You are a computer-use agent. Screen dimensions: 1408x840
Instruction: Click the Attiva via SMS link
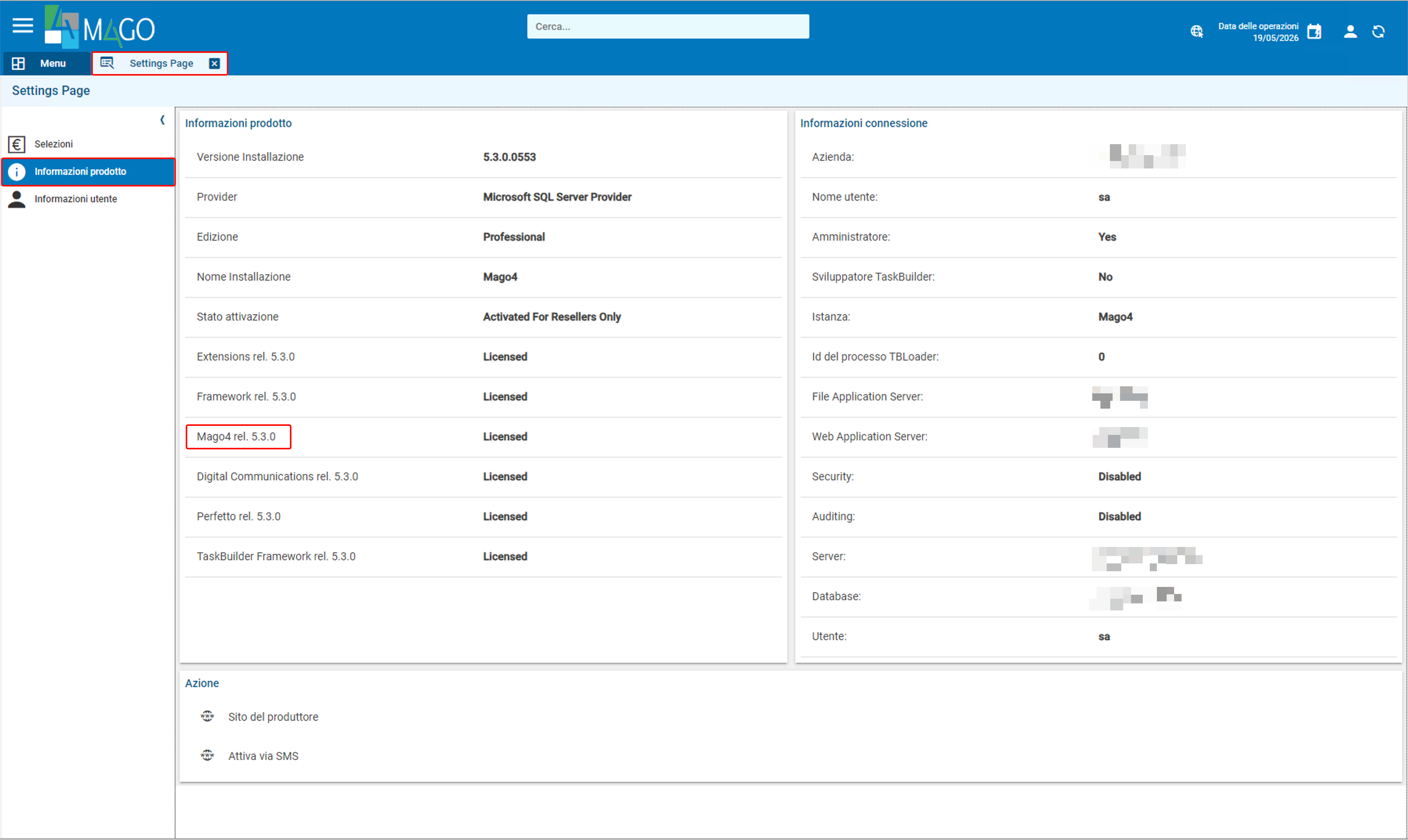tap(263, 756)
